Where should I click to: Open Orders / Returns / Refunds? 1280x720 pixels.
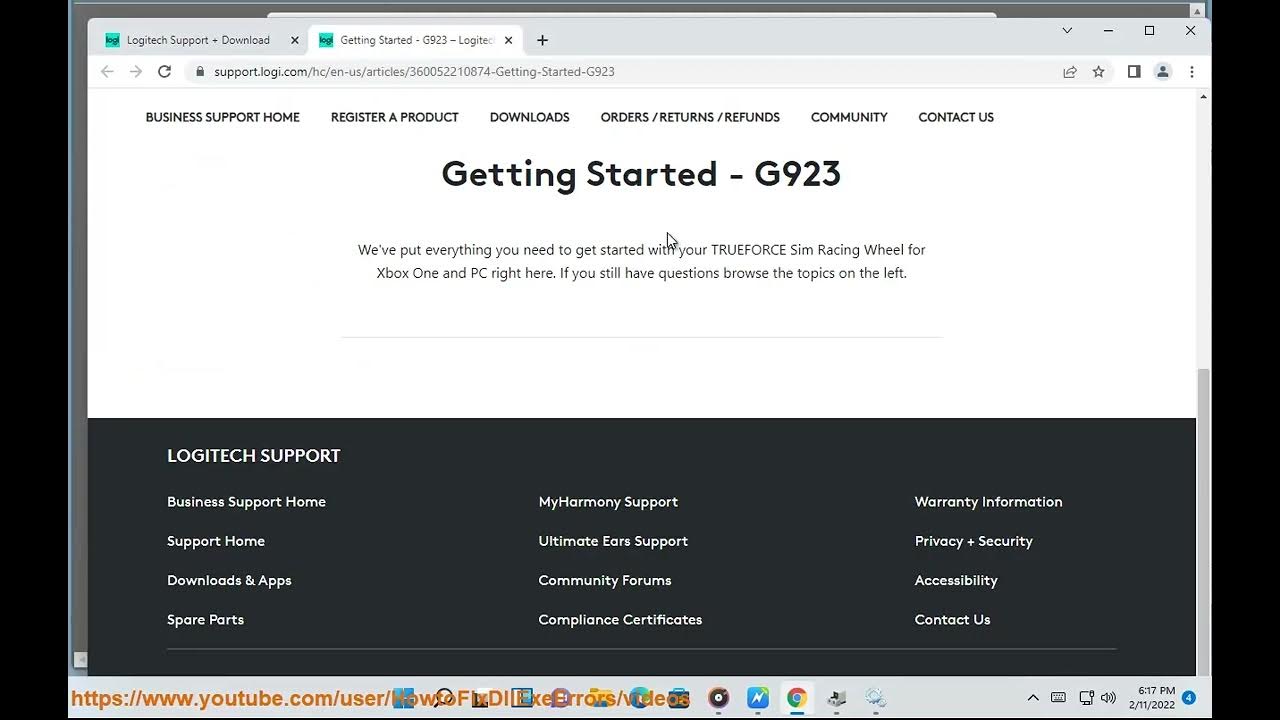[x=690, y=117]
